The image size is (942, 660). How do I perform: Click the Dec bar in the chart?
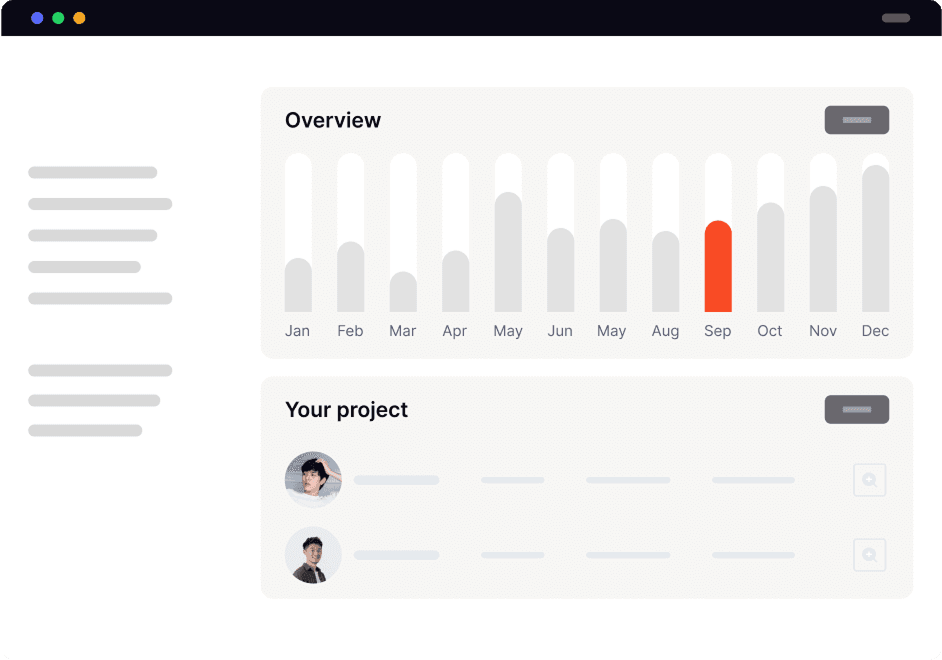point(874,240)
